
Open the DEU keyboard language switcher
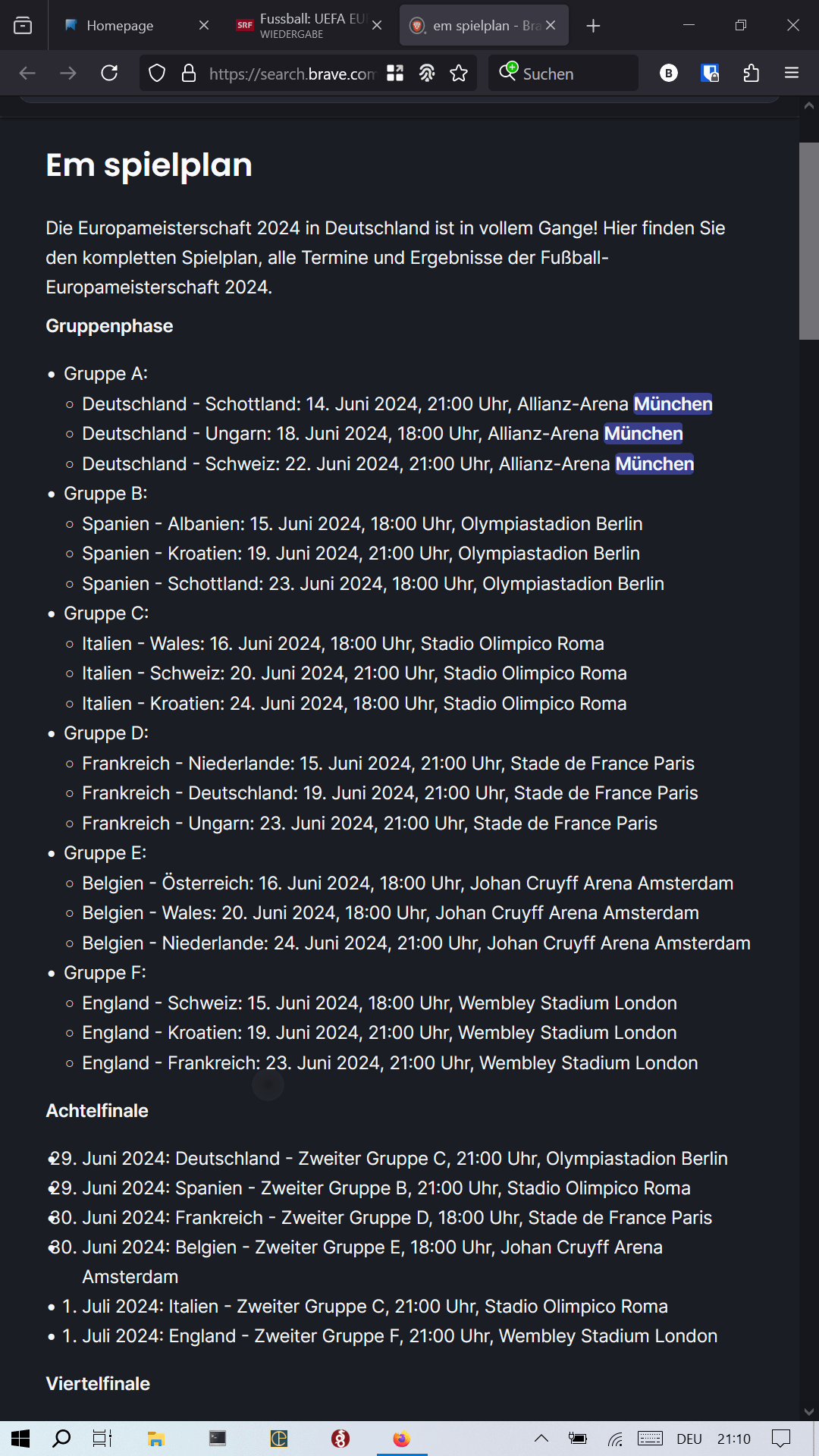pyautogui.click(x=689, y=1439)
